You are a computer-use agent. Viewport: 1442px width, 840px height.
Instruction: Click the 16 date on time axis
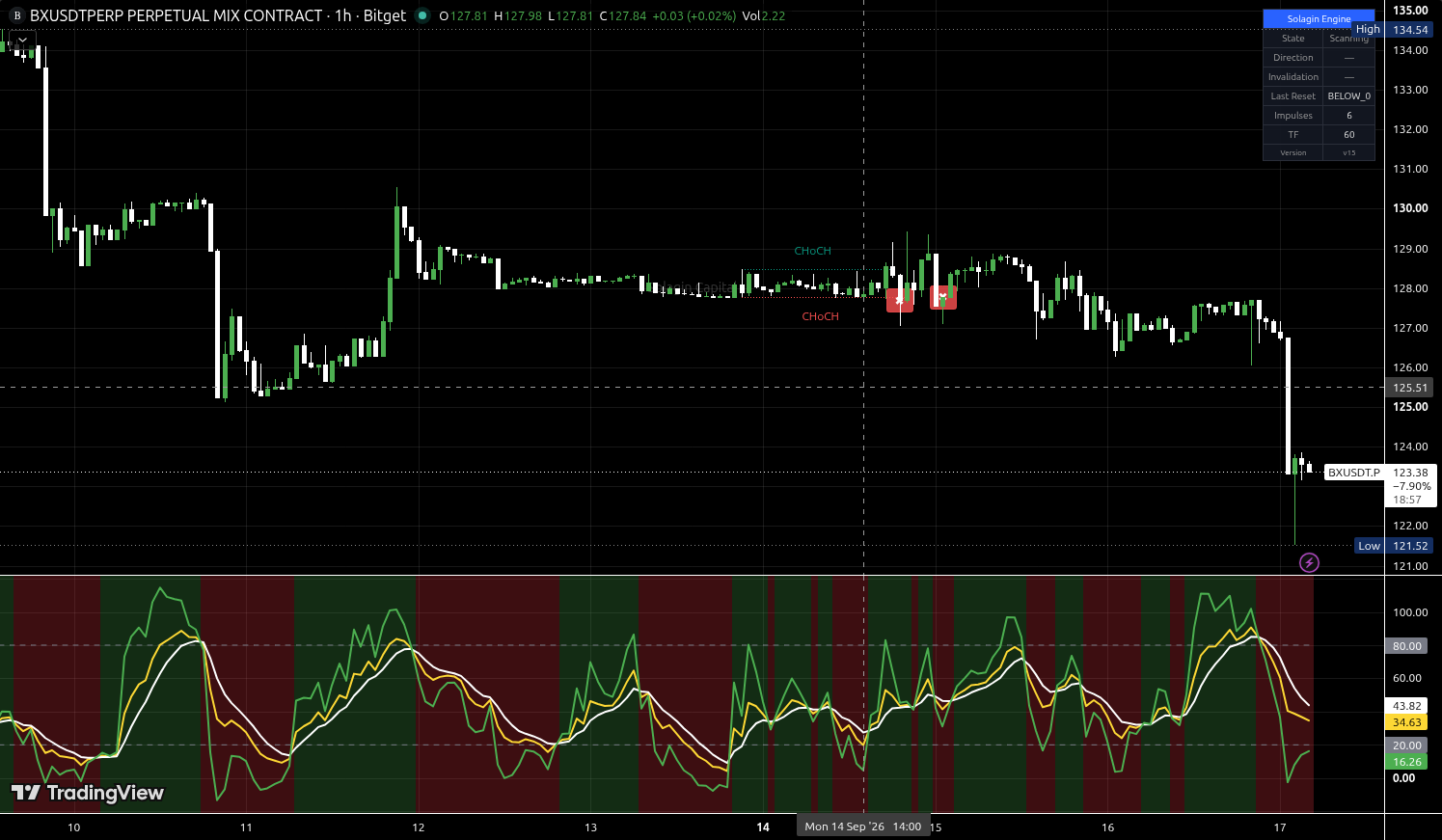tap(1107, 826)
